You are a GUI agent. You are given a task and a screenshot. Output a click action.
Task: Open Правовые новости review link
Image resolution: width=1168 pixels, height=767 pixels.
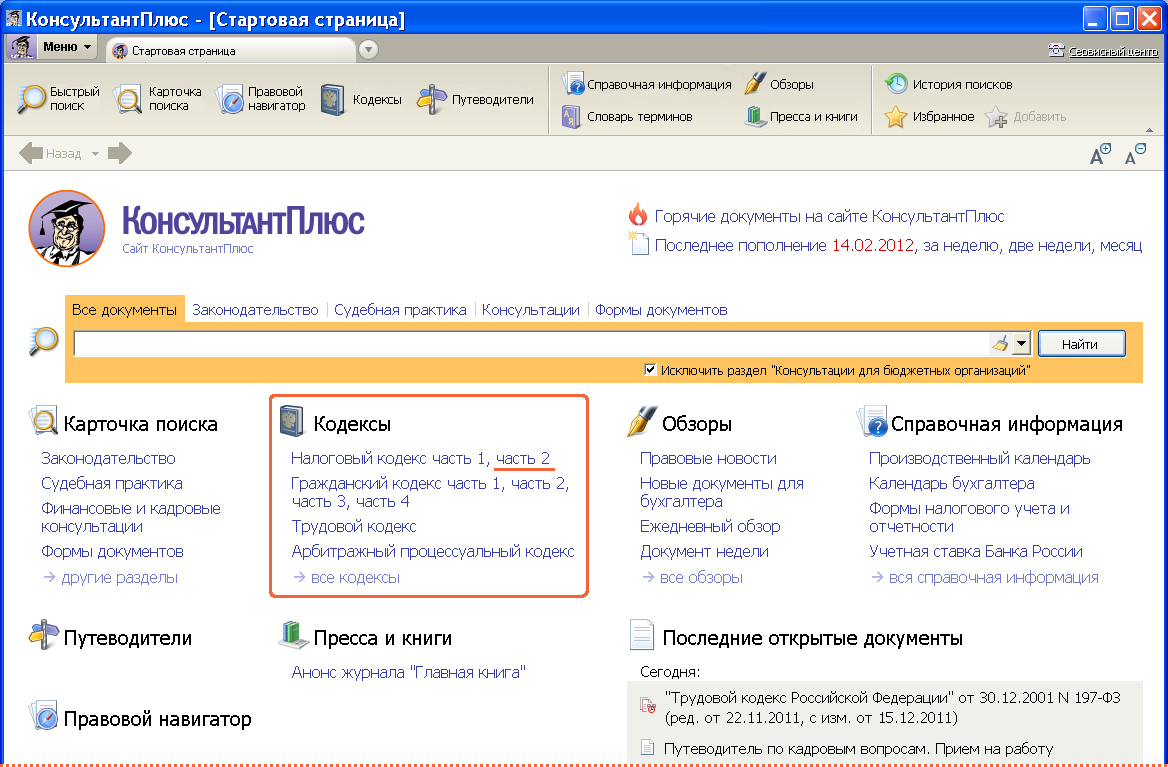pyautogui.click(x=708, y=459)
